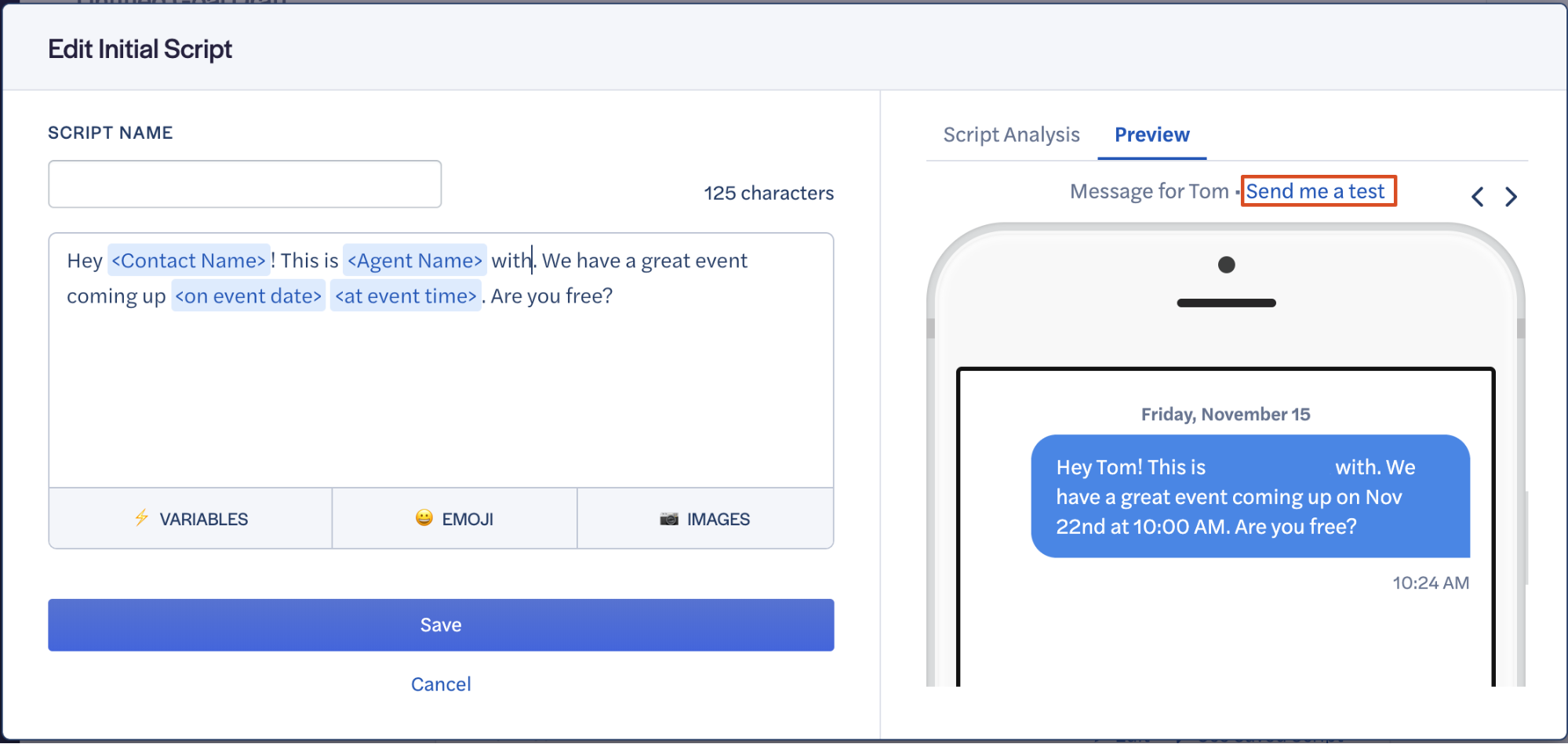
Task: Open the Variables picker
Action: (191, 518)
